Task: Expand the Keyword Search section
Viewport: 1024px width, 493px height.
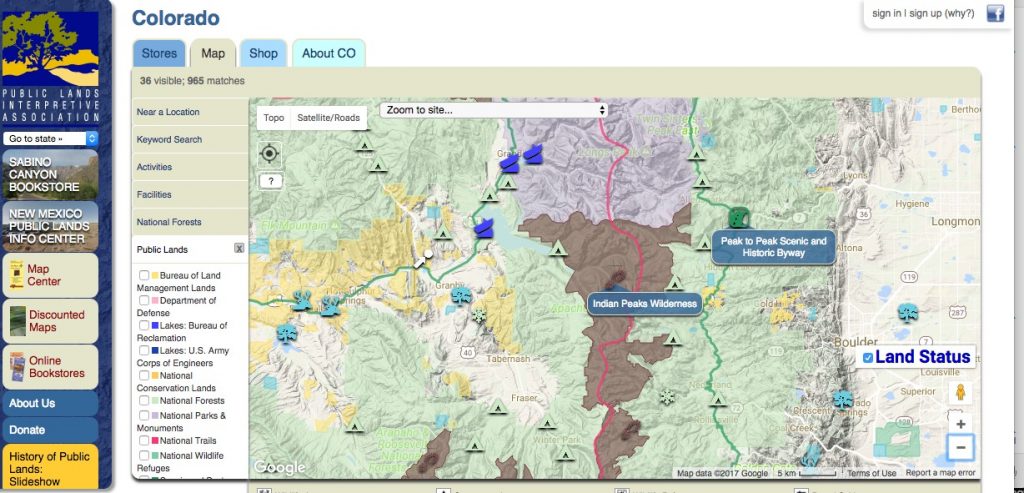Action: [189, 139]
